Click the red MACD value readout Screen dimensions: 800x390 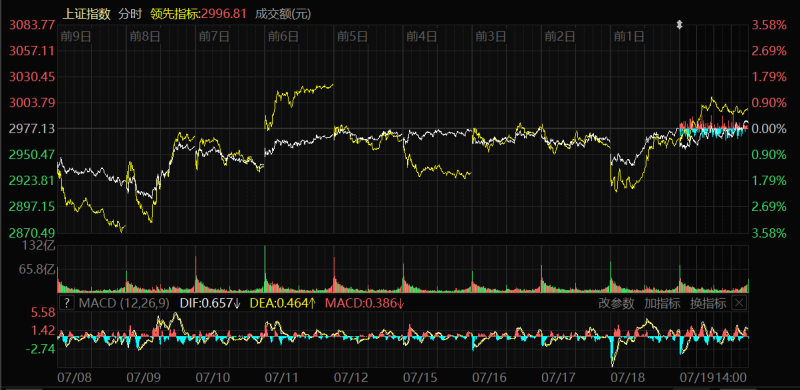(x=365, y=303)
